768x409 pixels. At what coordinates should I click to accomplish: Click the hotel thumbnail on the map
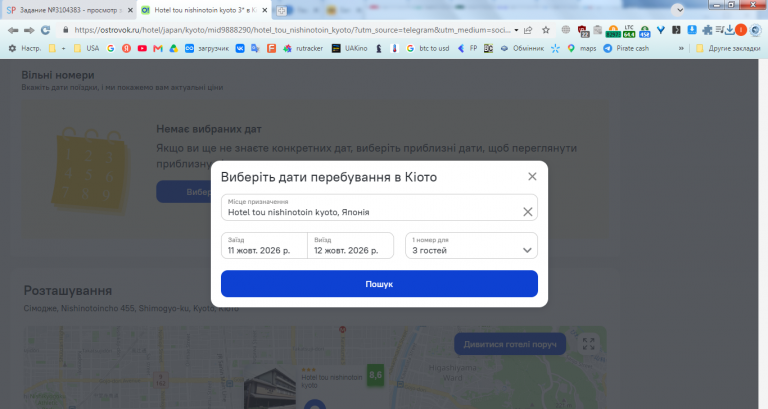pyautogui.click(x=270, y=388)
